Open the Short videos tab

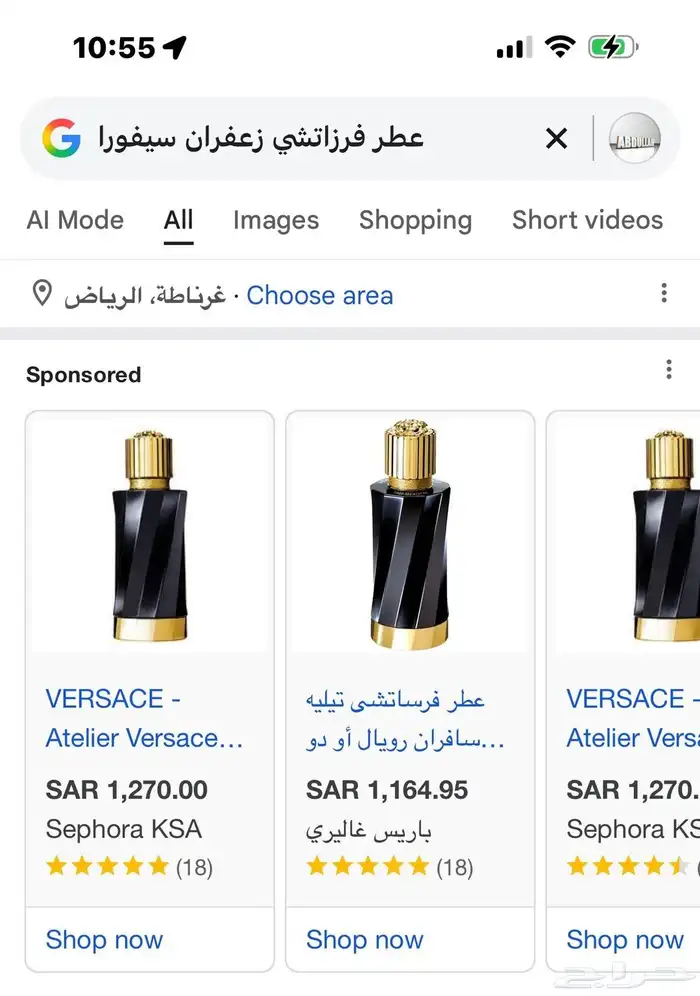click(587, 220)
